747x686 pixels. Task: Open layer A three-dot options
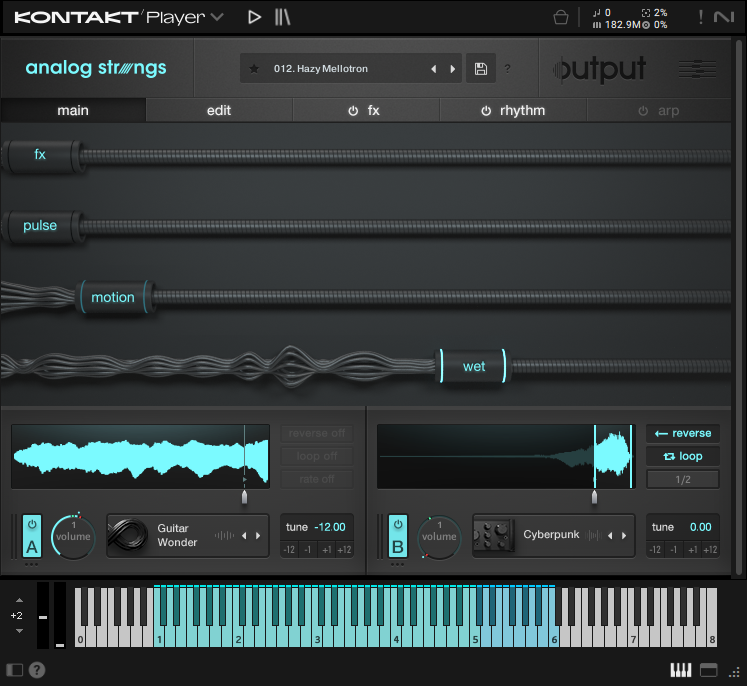point(31,565)
